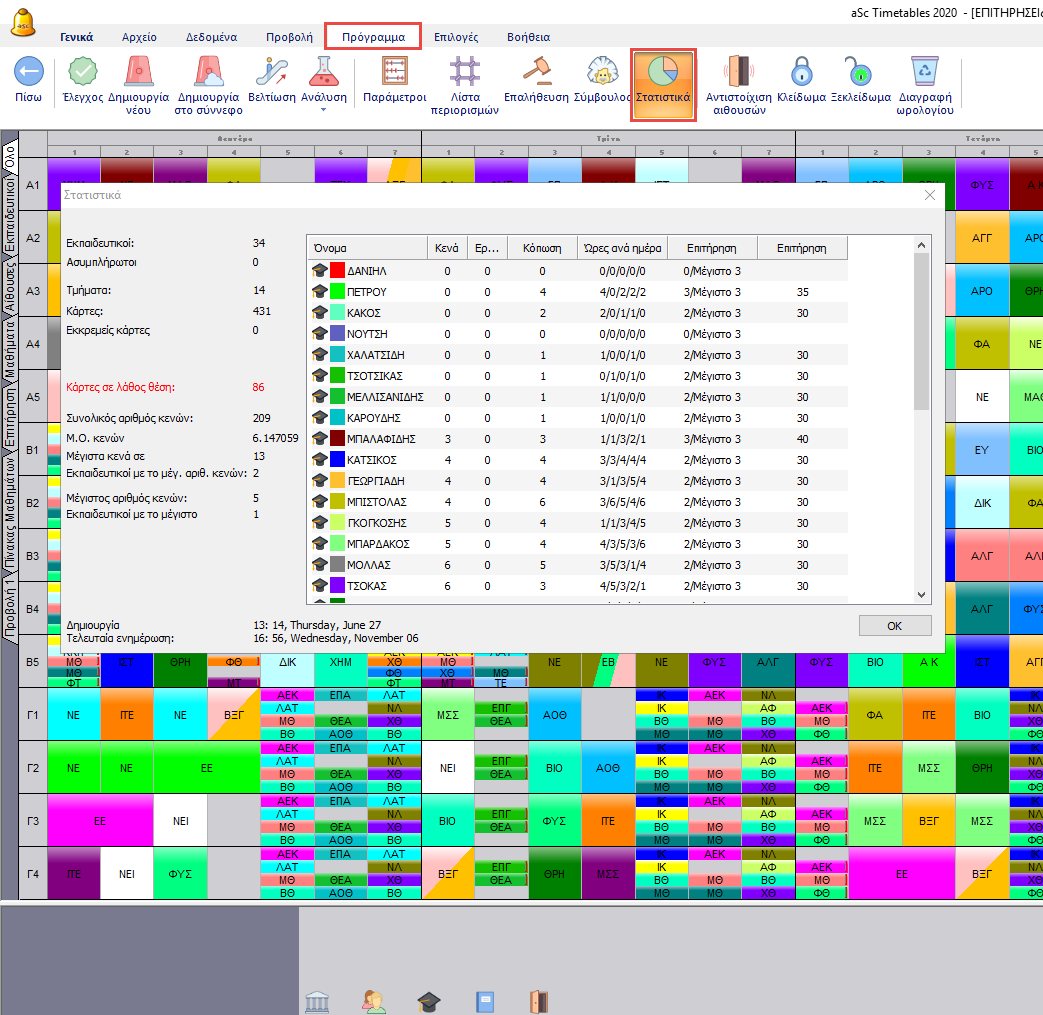Switch to the Επιλογές ribbon tab

(x=456, y=37)
